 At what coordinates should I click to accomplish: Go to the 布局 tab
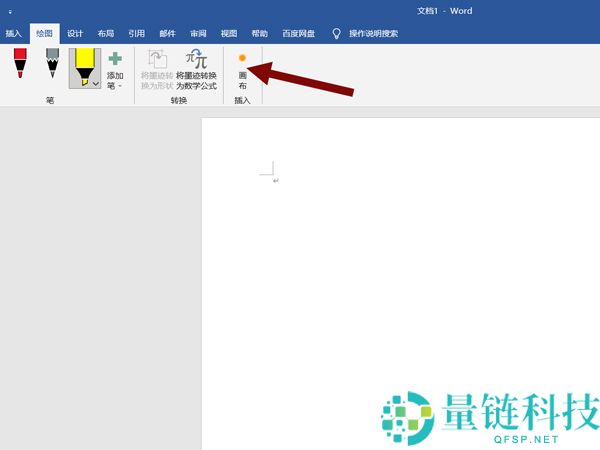point(106,33)
